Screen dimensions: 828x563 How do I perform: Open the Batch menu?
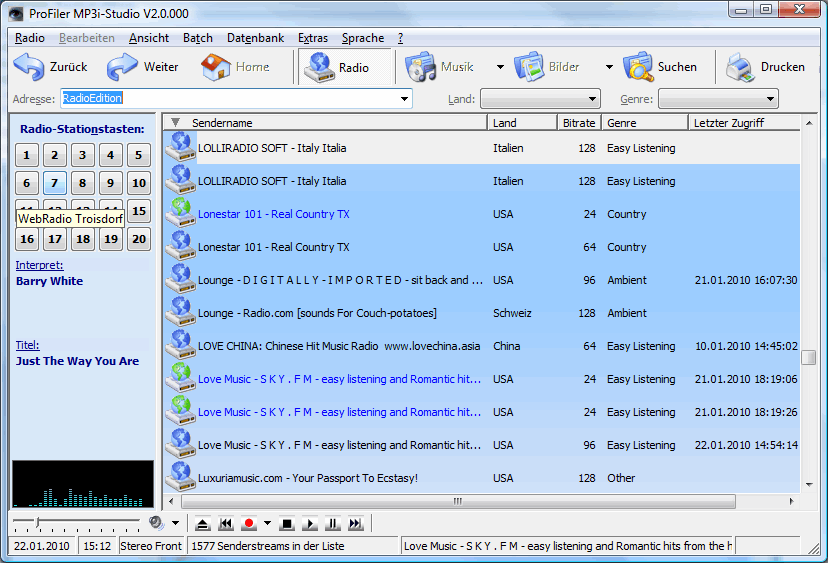(197, 38)
